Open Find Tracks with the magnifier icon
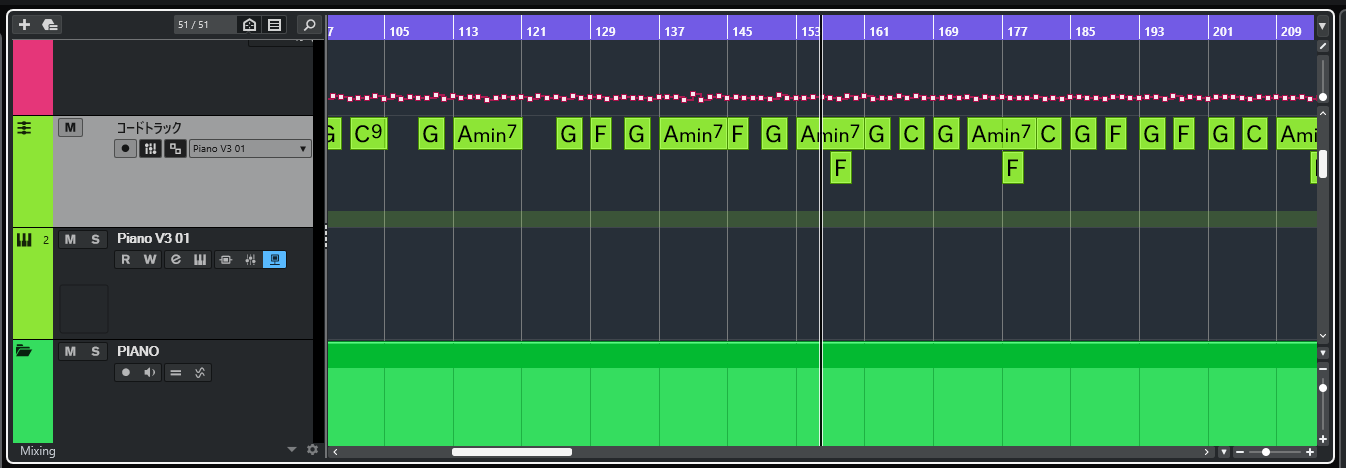1346x468 pixels. (x=310, y=25)
